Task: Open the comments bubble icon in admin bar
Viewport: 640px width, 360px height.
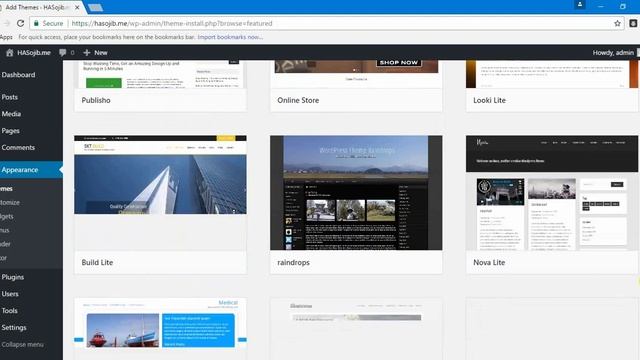Action: click(62, 53)
